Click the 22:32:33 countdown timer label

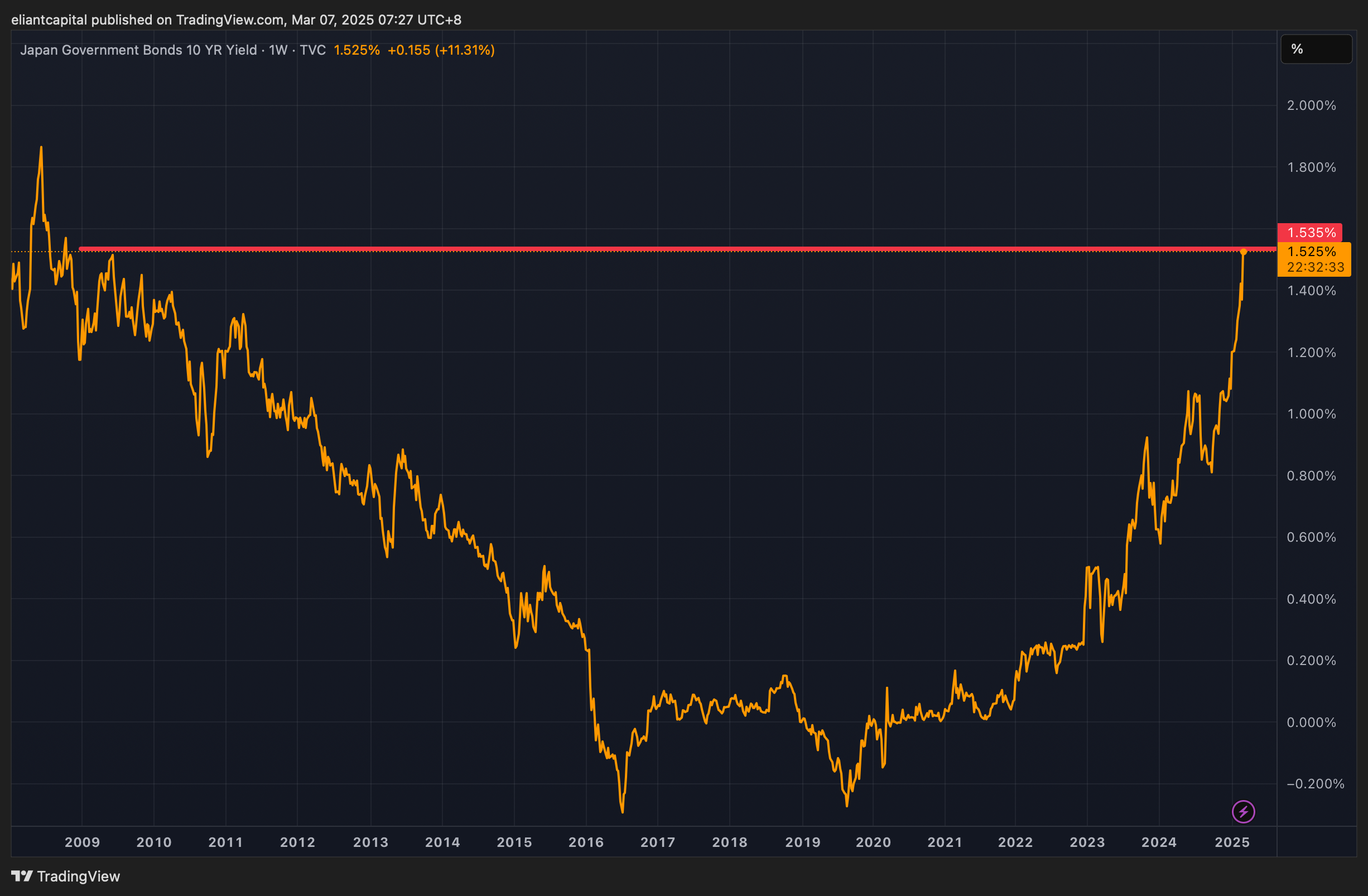(x=1315, y=267)
